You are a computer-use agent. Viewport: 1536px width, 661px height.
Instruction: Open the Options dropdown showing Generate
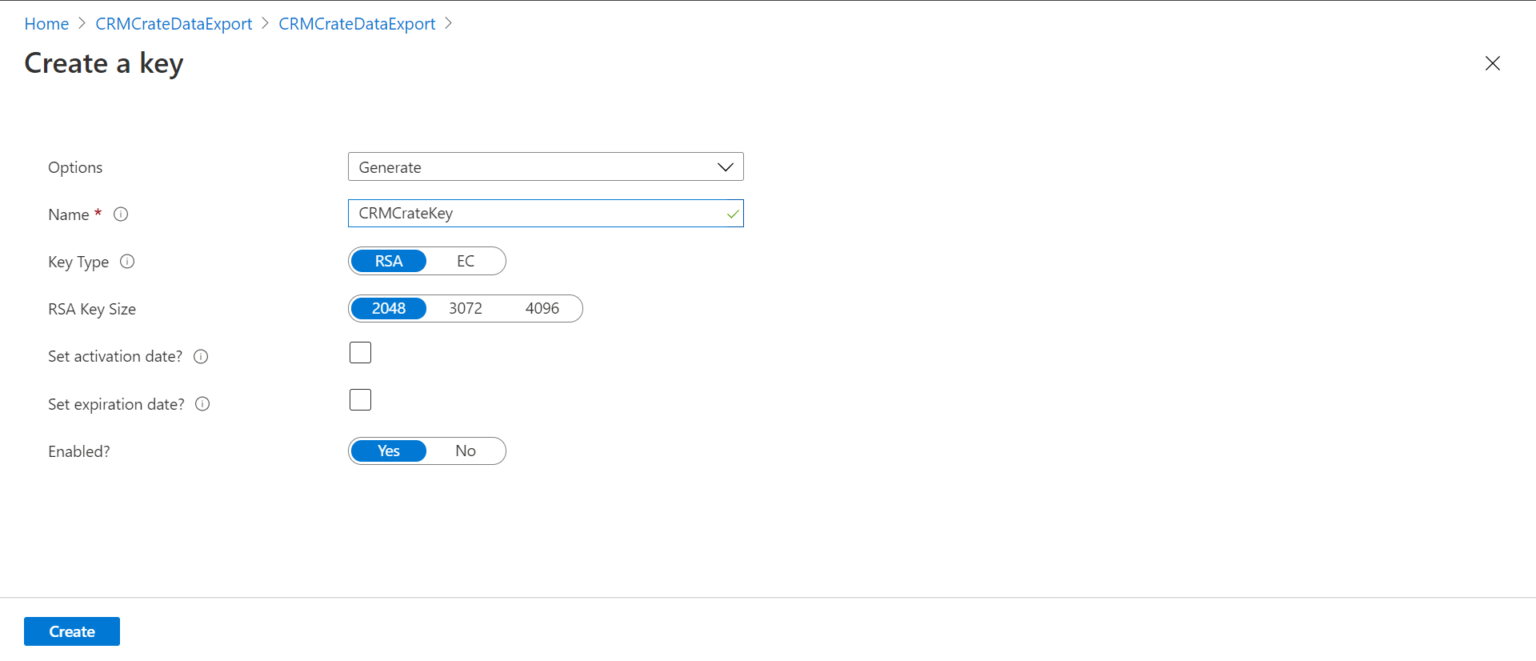[x=545, y=166]
